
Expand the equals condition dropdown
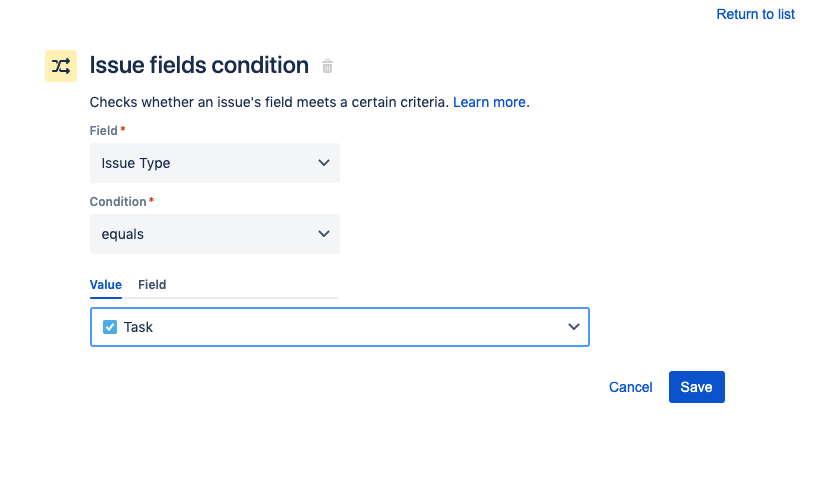coord(214,234)
